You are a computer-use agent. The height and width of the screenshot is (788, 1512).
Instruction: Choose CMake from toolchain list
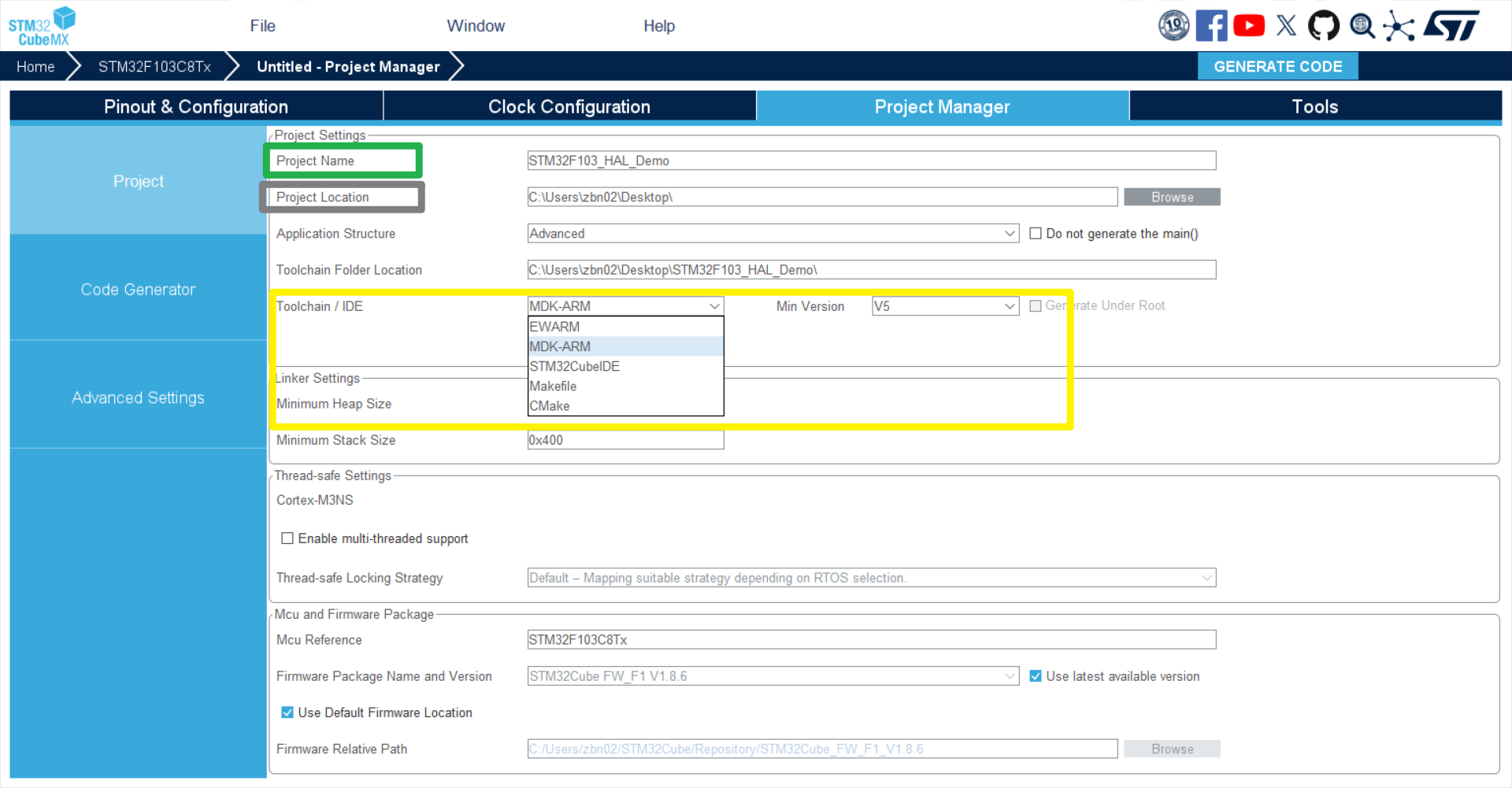625,406
